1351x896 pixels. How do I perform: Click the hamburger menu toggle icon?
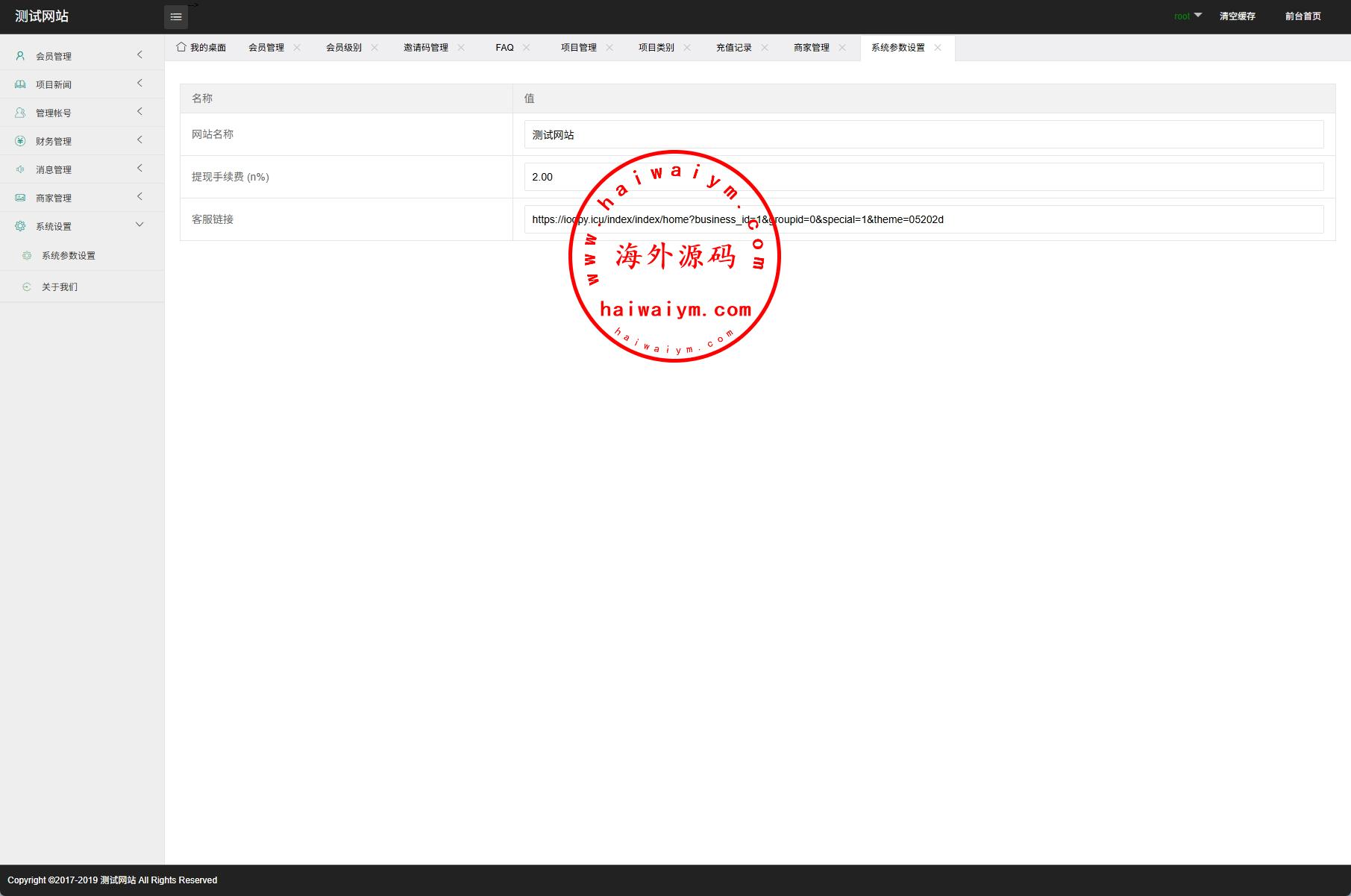[x=175, y=16]
